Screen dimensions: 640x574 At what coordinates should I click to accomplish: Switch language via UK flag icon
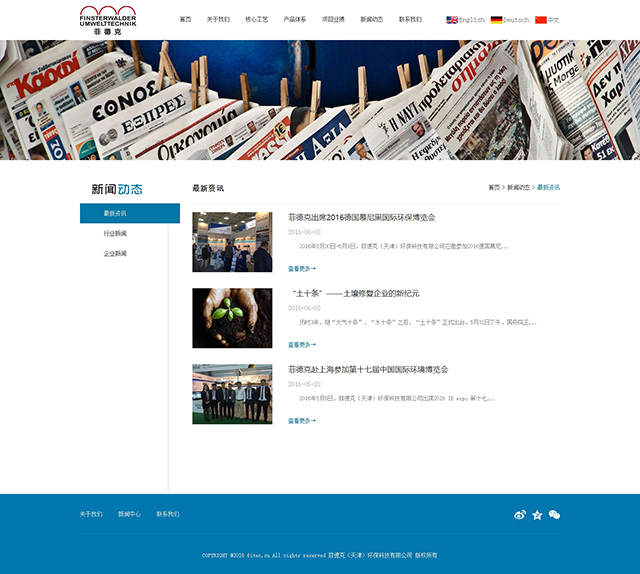coord(452,20)
